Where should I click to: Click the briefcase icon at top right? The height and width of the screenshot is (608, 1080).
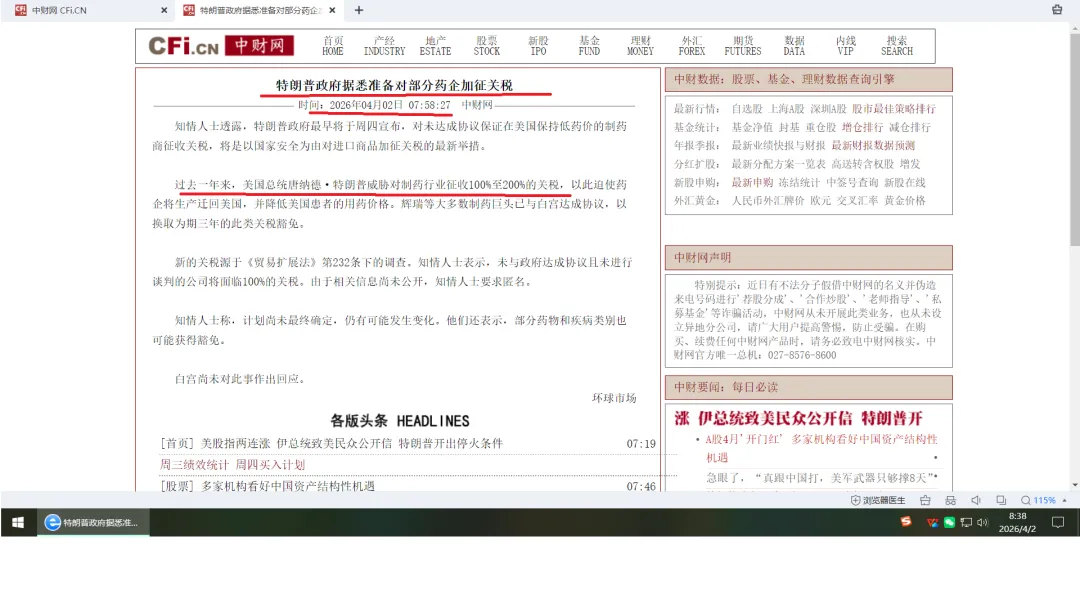[1057, 10]
